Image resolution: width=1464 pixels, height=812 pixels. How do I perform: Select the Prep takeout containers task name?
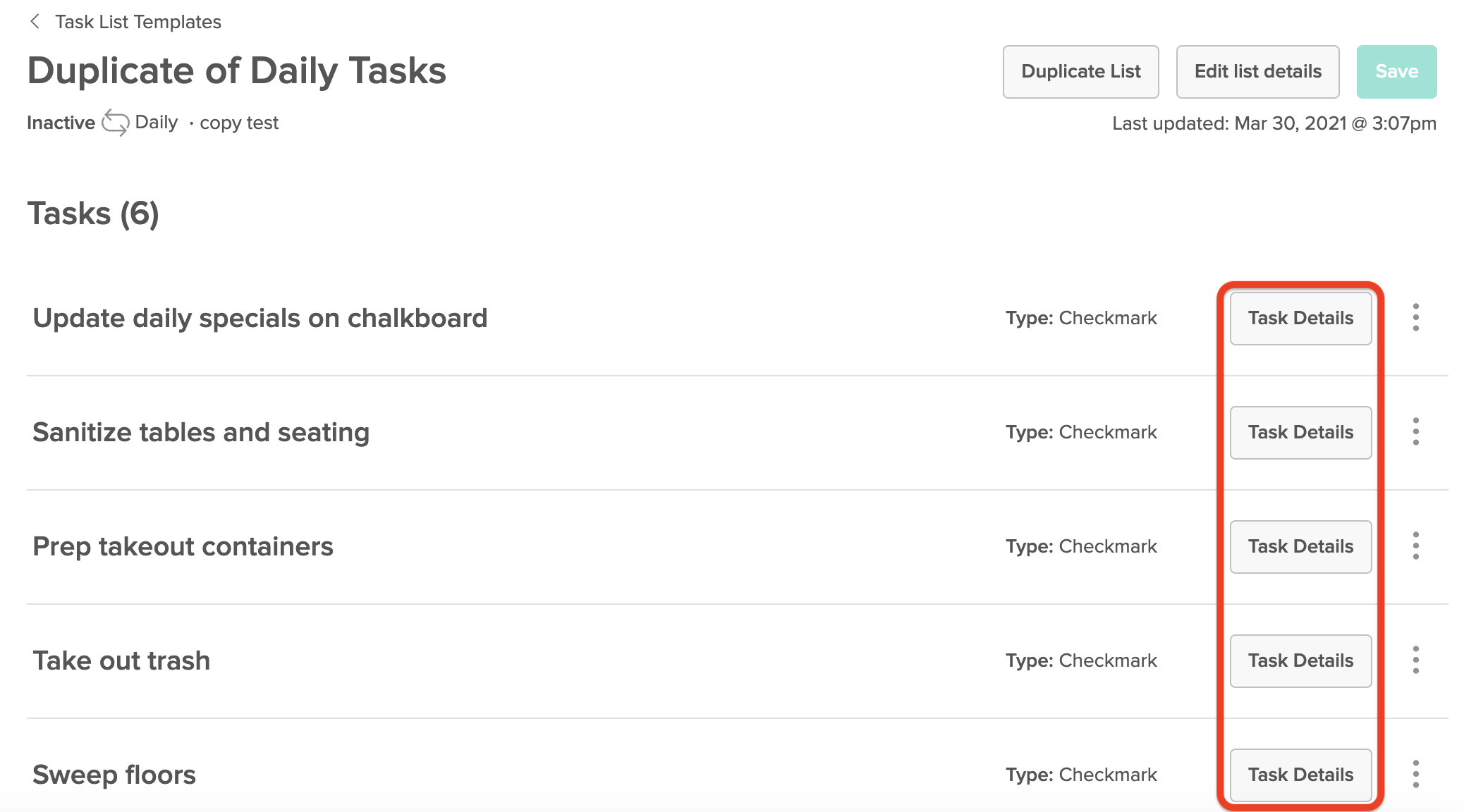tap(183, 547)
